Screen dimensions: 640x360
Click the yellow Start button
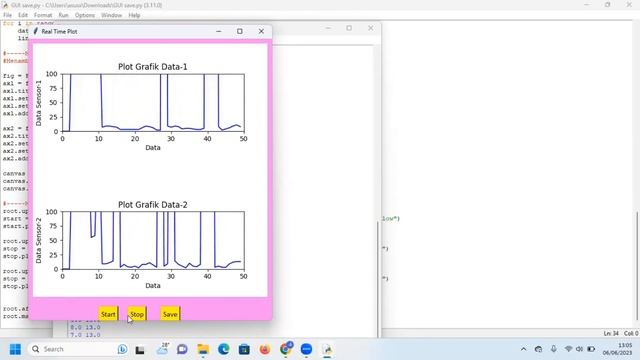(x=108, y=314)
